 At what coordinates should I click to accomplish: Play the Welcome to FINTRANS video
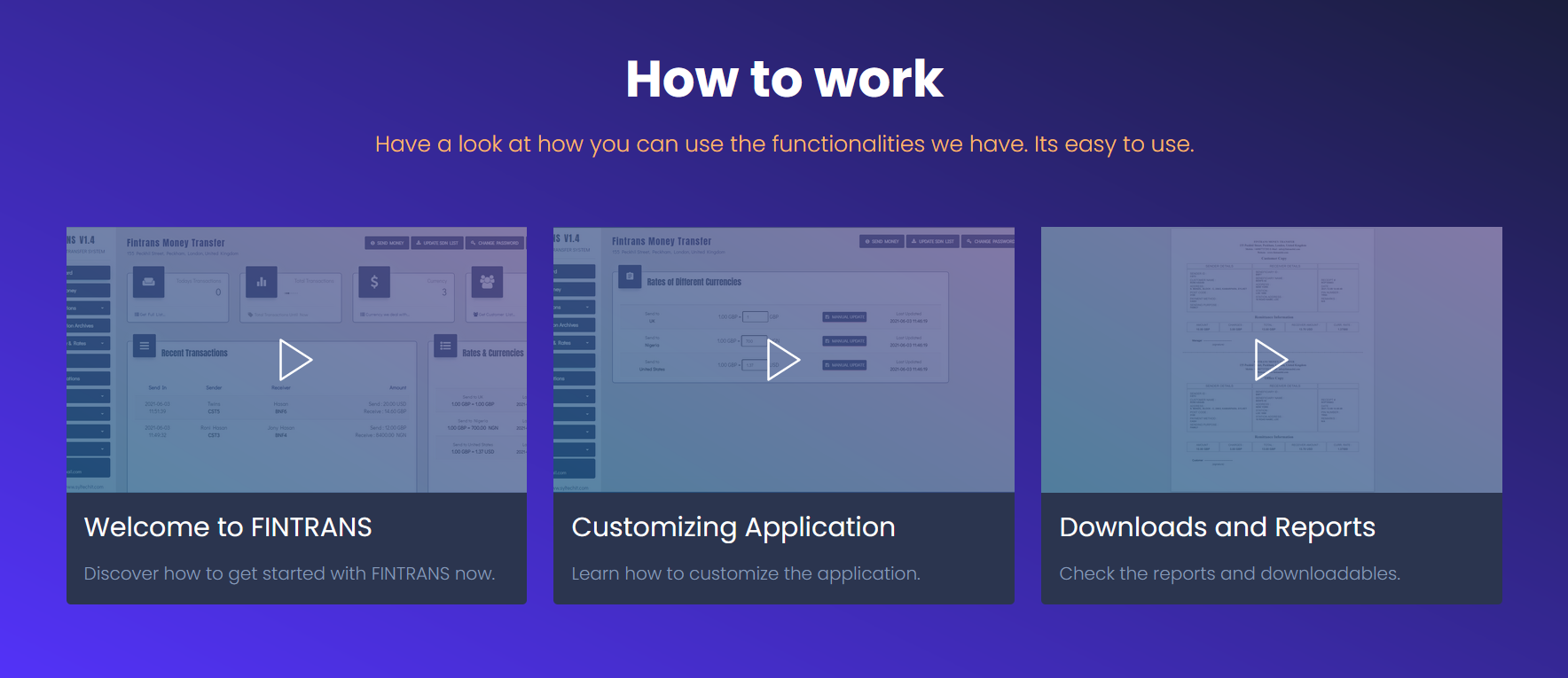click(x=295, y=360)
